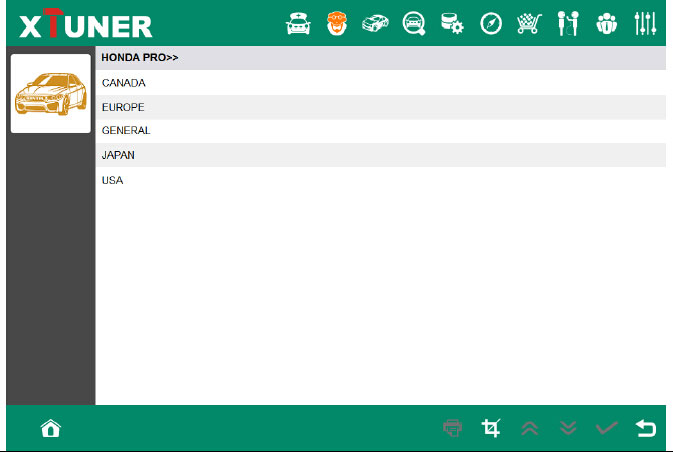Screen dimensions: 673x452
Task: Click the print icon in bottom bar
Action: [452, 428]
